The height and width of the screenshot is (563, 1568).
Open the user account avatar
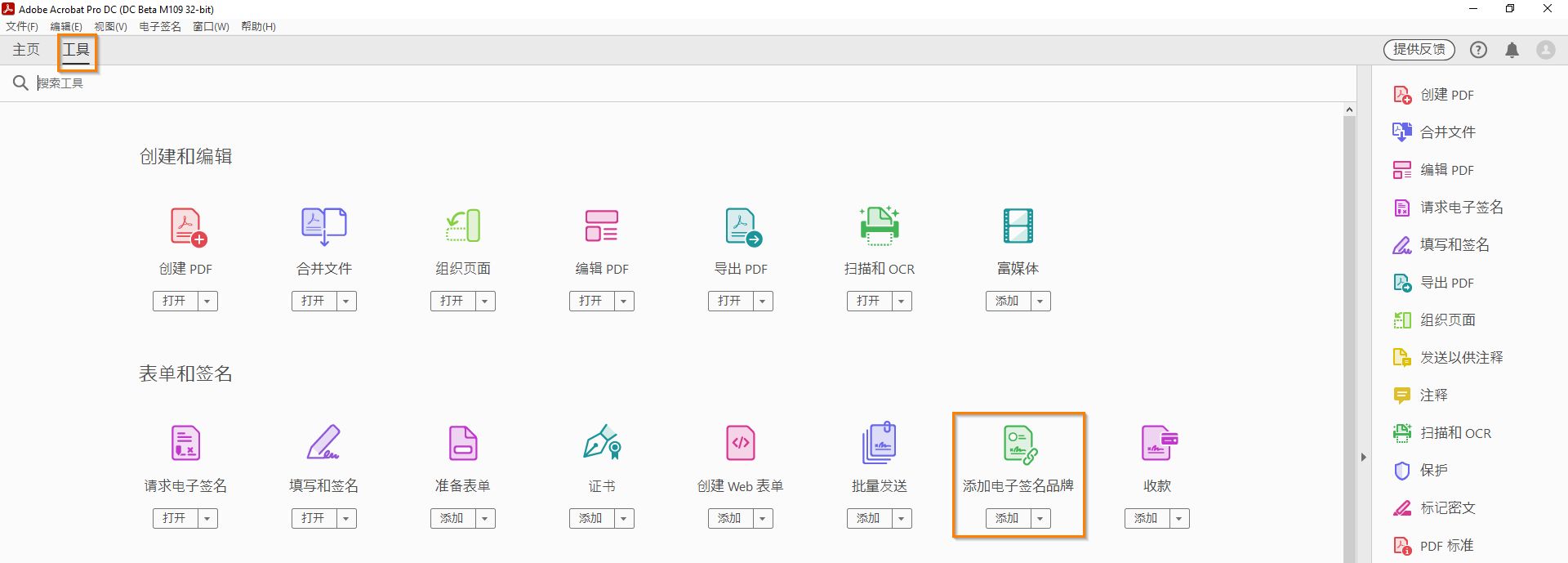coord(1546,50)
